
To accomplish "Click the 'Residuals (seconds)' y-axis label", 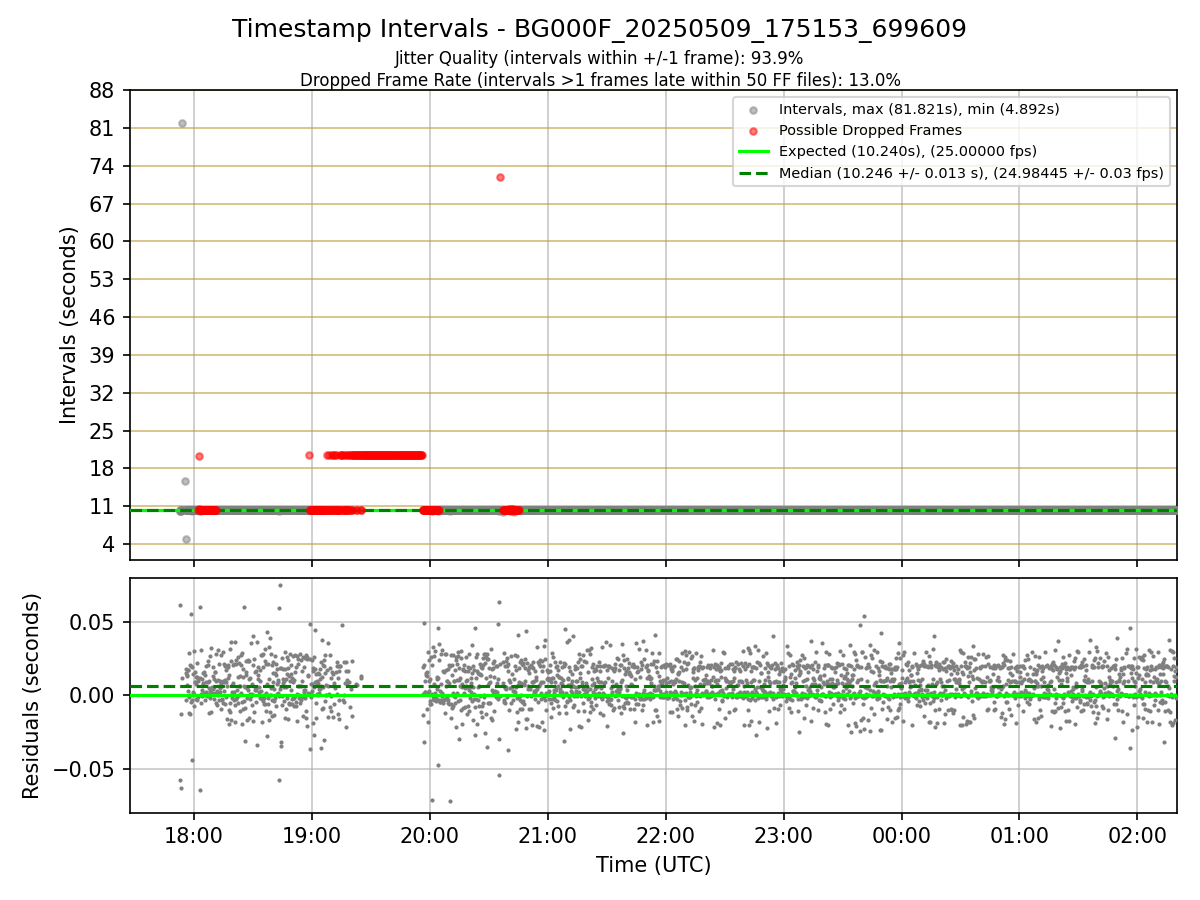I will [x=31, y=696].
